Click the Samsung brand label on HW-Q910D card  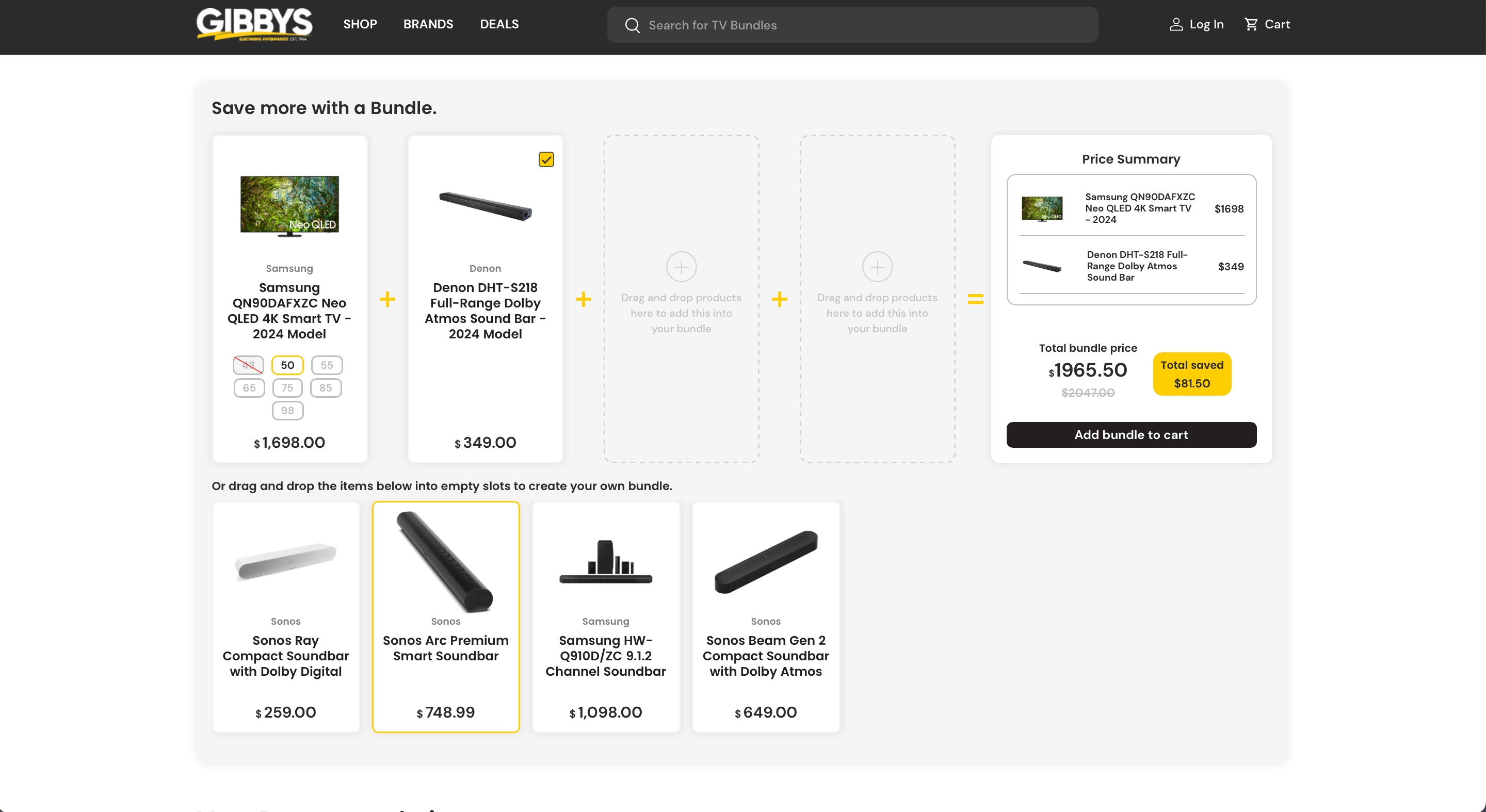(606, 622)
